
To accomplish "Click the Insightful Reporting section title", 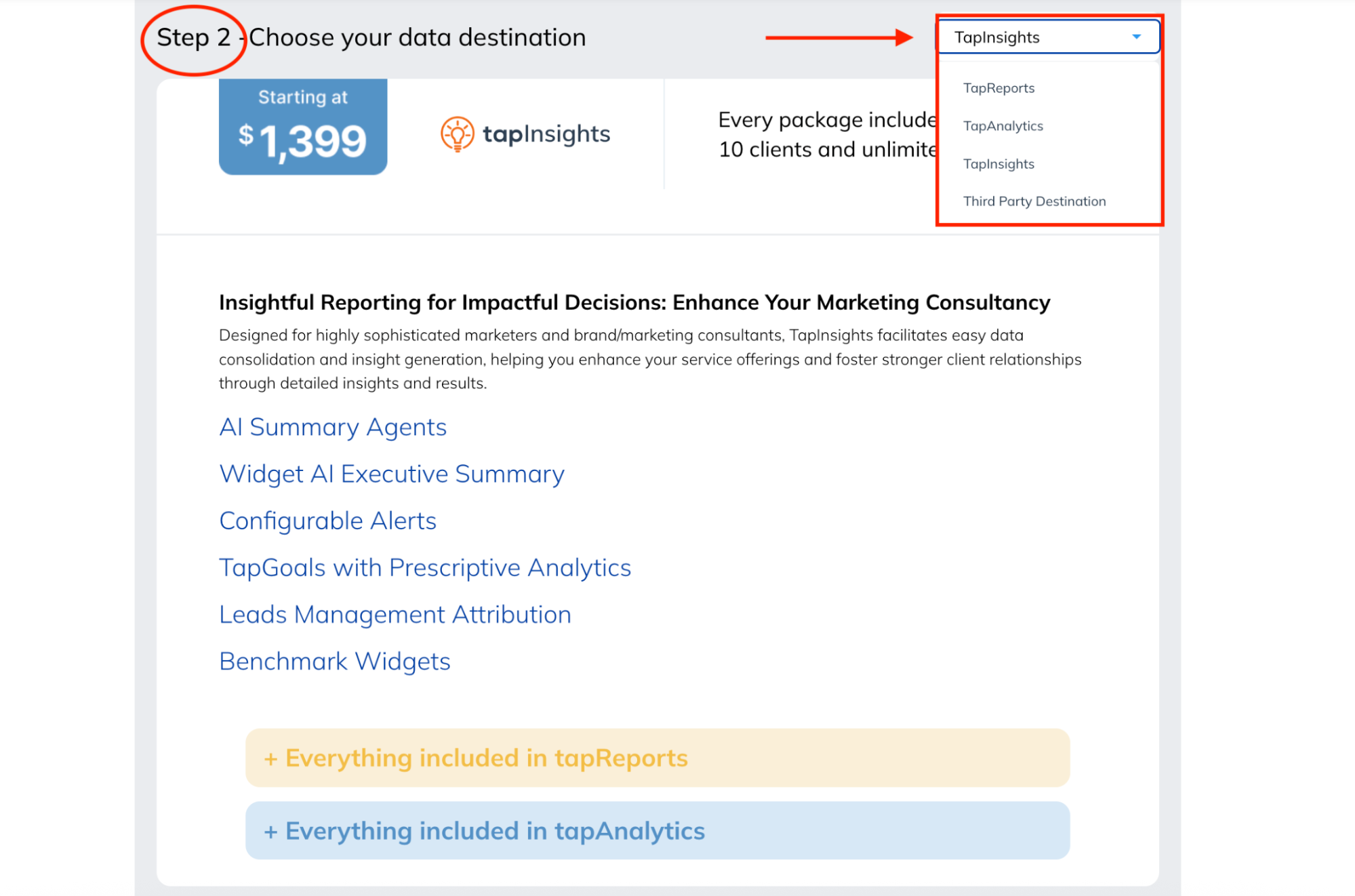I will [633, 302].
